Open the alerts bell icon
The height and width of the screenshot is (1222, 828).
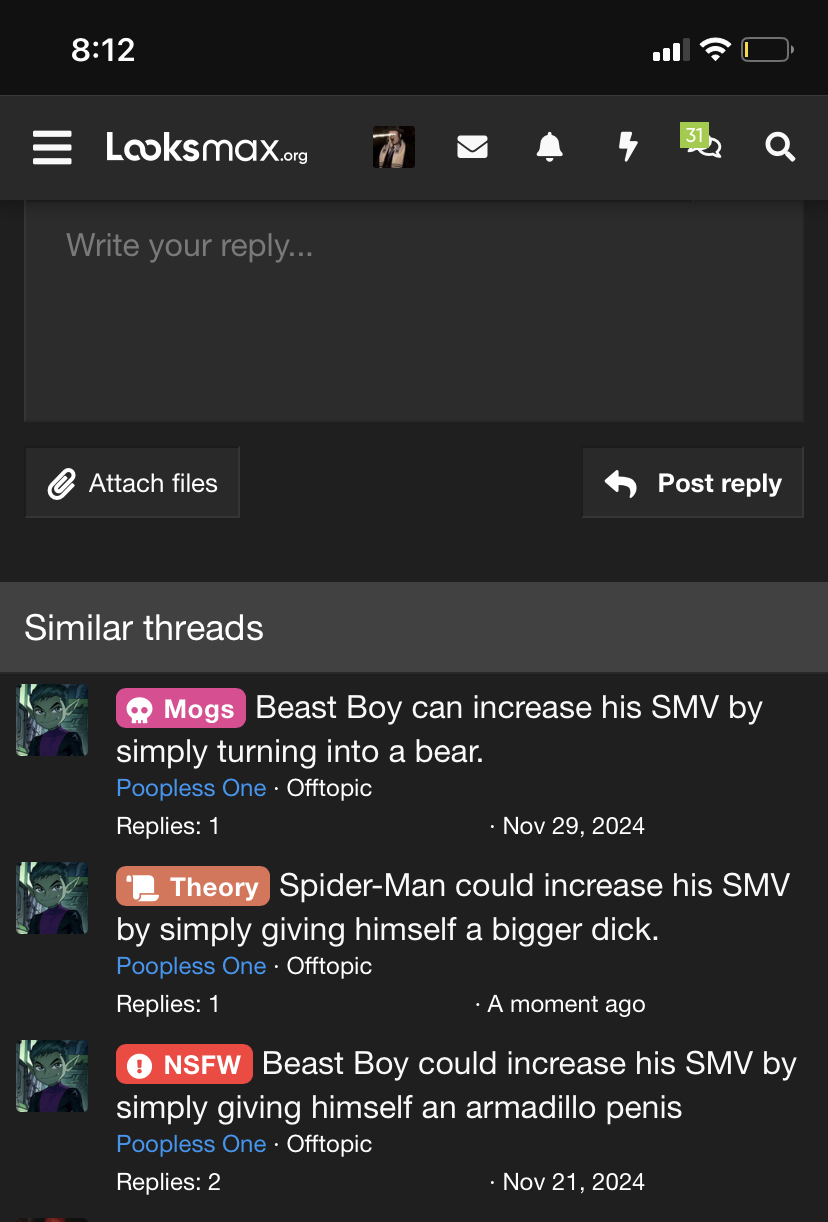549,148
